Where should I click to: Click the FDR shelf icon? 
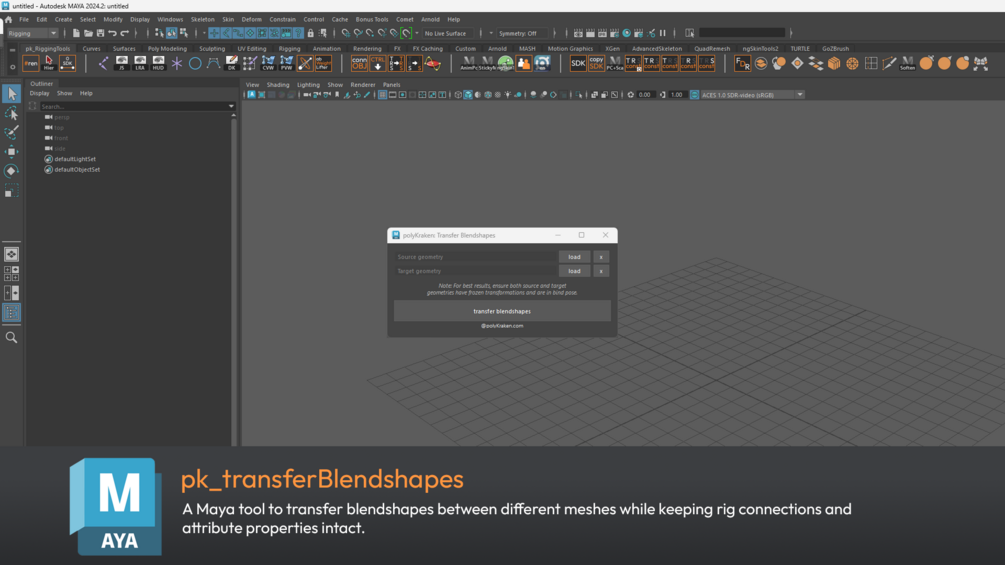(x=742, y=63)
